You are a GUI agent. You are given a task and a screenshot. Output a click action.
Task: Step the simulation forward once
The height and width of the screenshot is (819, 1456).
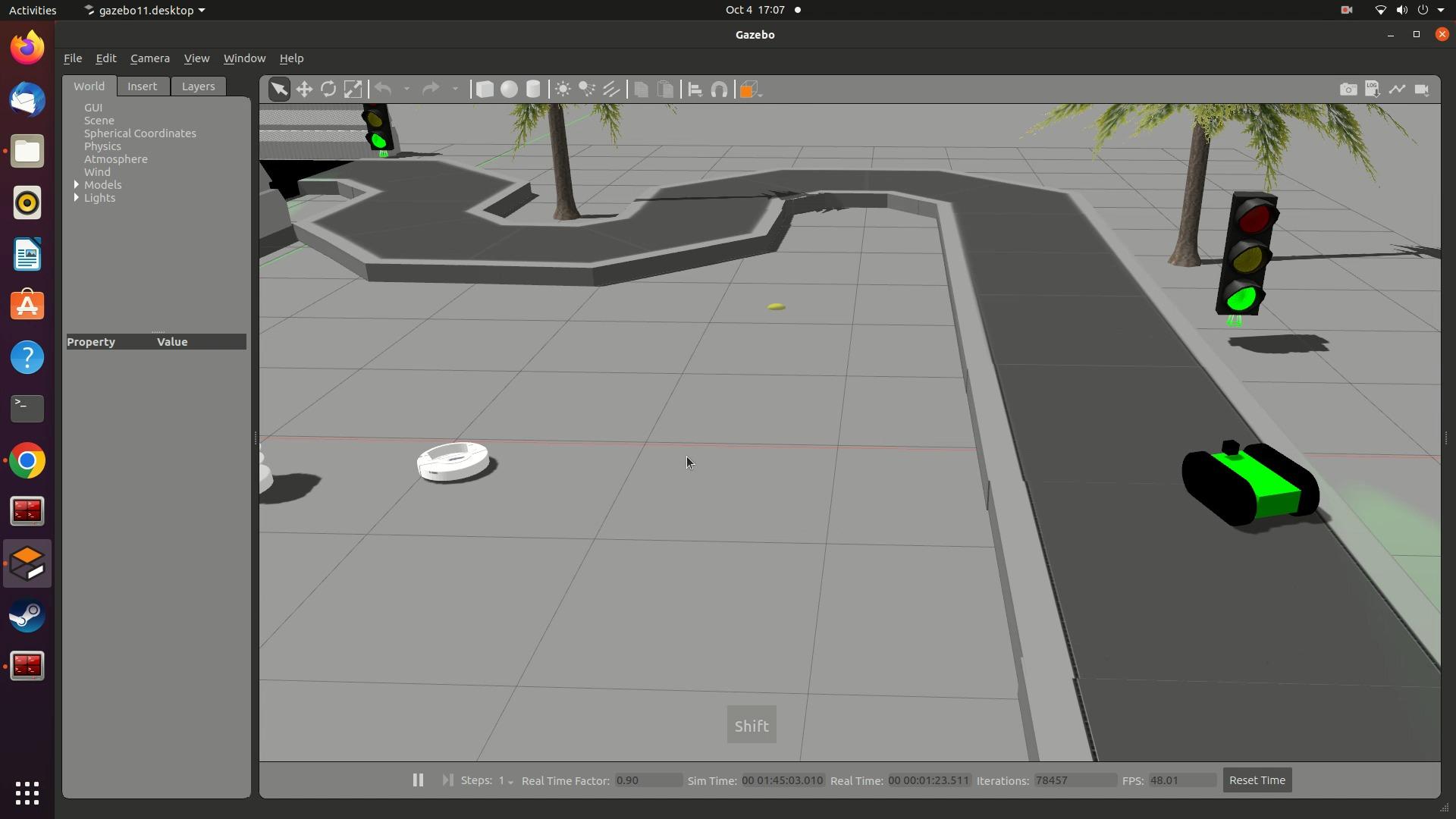[x=447, y=780]
